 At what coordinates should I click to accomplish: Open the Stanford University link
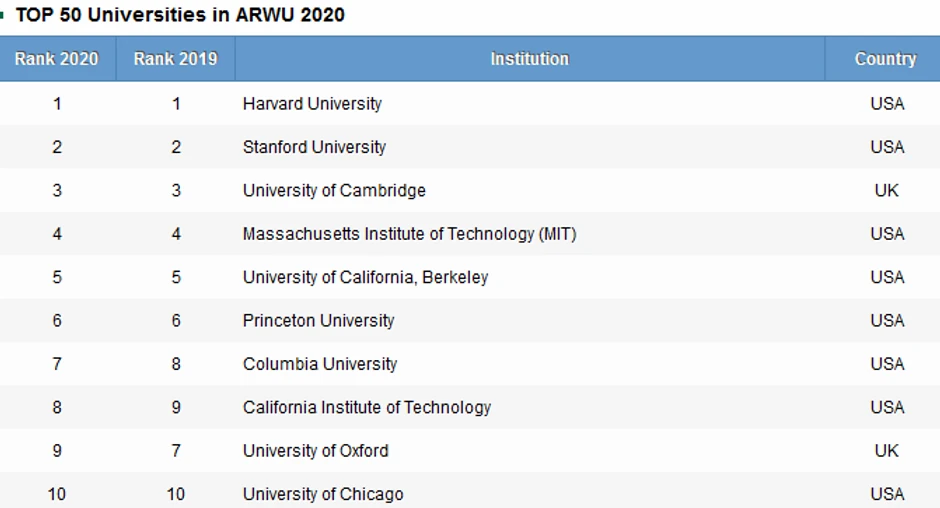314,147
